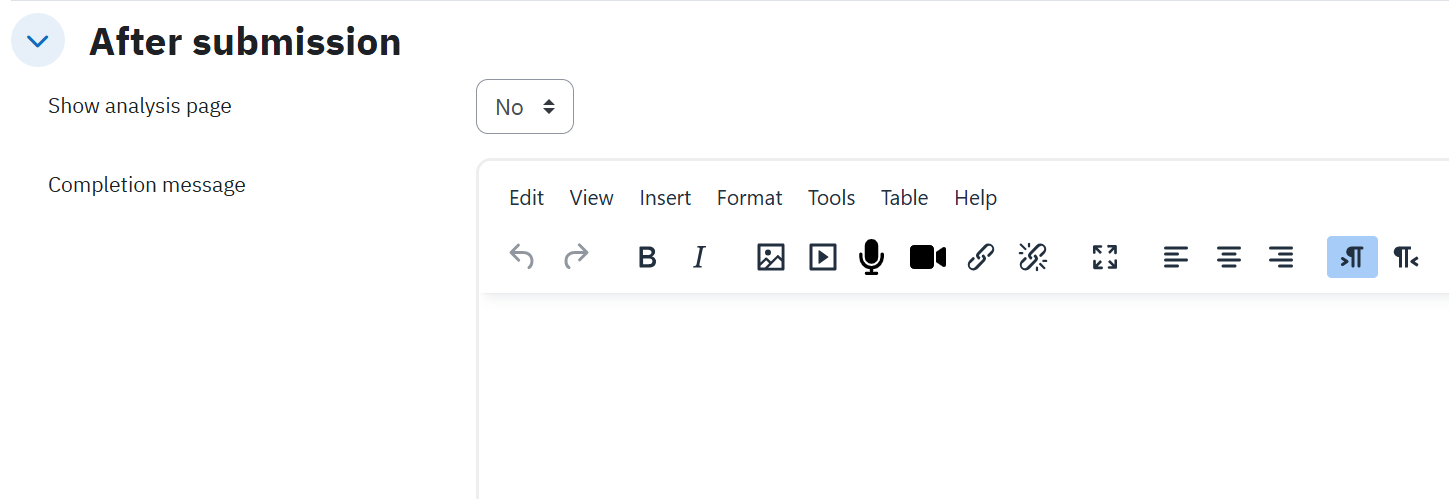The image size is (1449, 499).
Task: Record video with the camera icon
Action: 928,257
